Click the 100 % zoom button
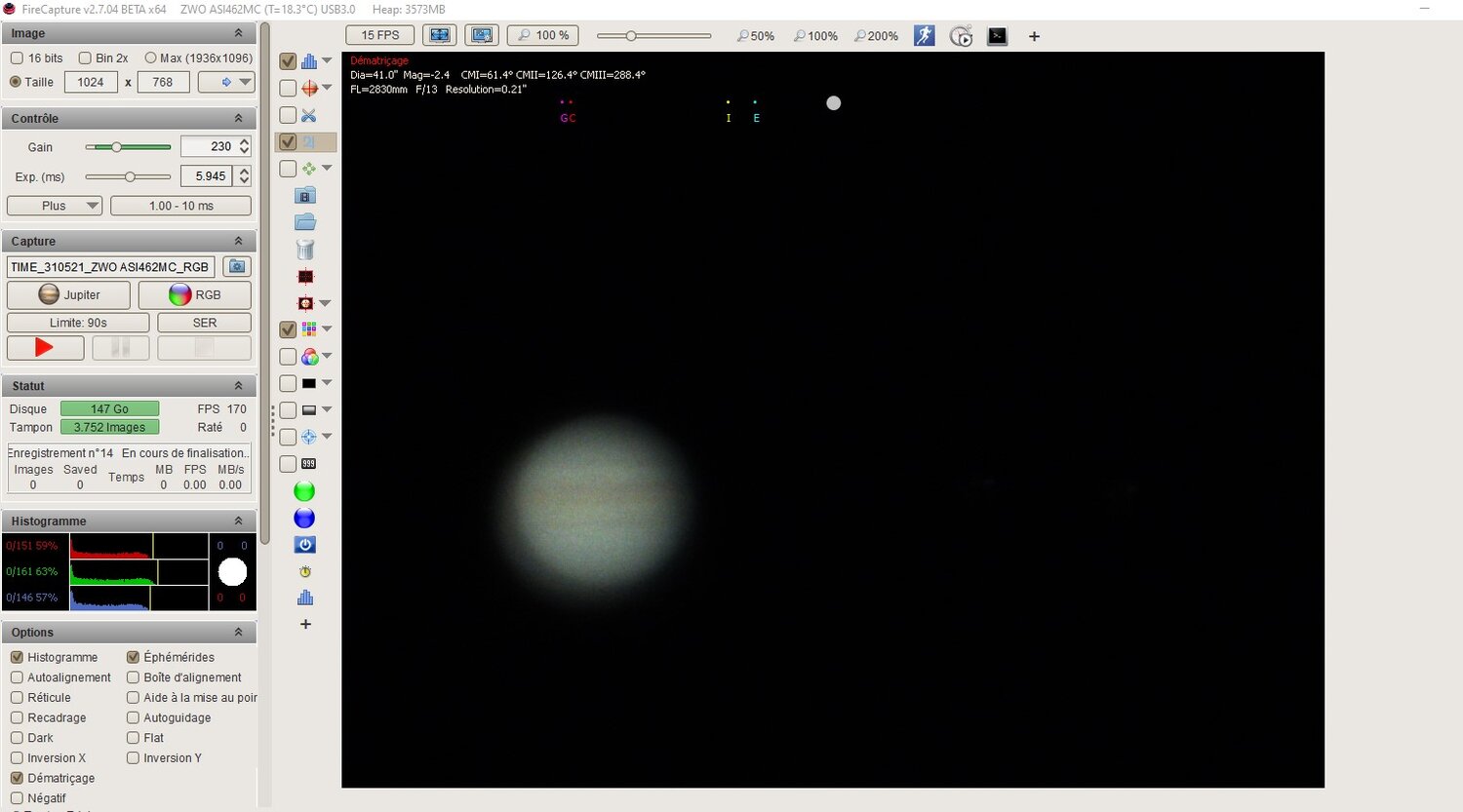This screenshot has height=812, width=1463. pyautogui.click(x=543, y=35)
